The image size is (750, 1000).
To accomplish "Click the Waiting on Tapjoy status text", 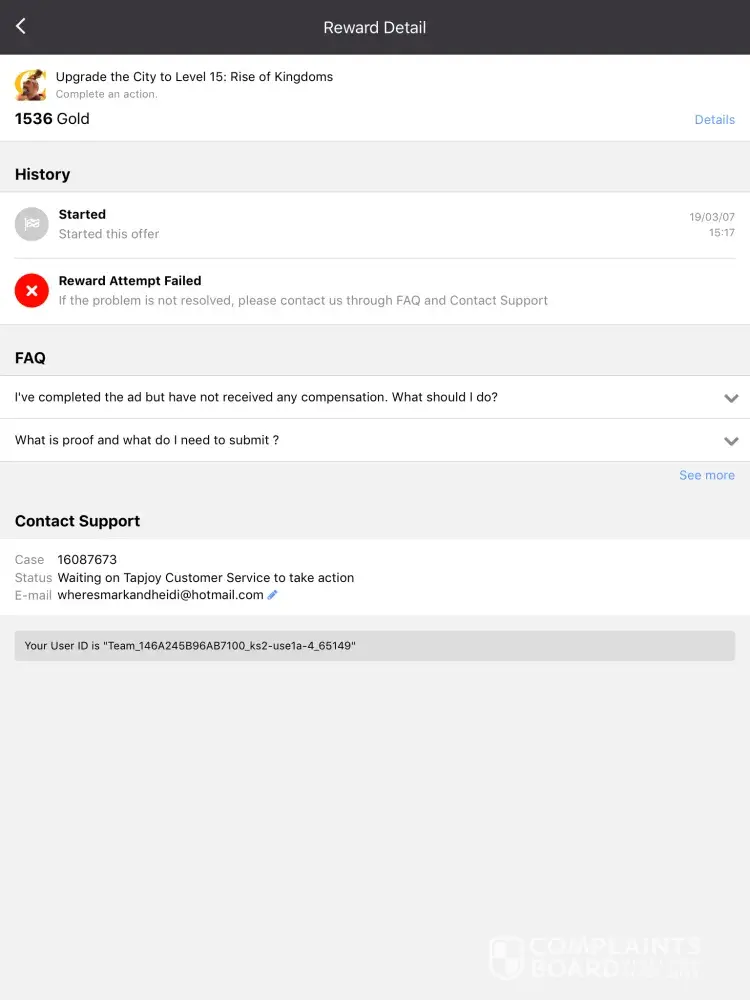I will click(206, 578).
